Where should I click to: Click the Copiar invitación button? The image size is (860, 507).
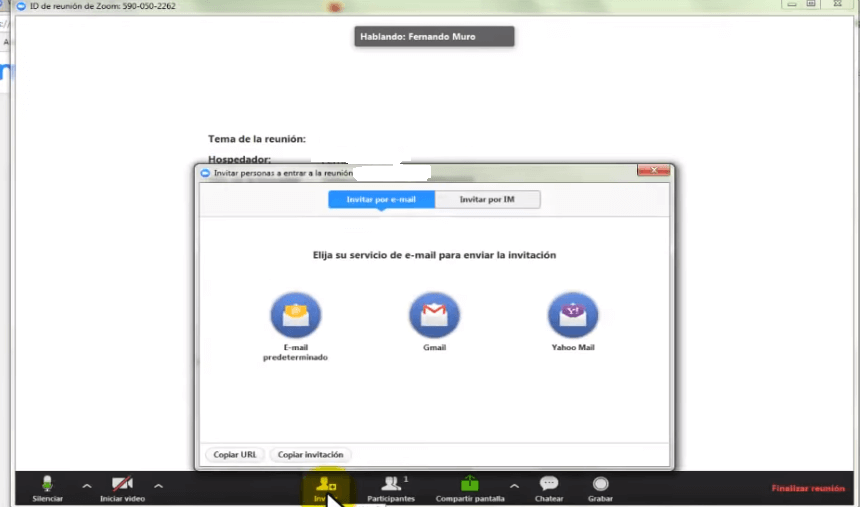click(x=310, y=454)
